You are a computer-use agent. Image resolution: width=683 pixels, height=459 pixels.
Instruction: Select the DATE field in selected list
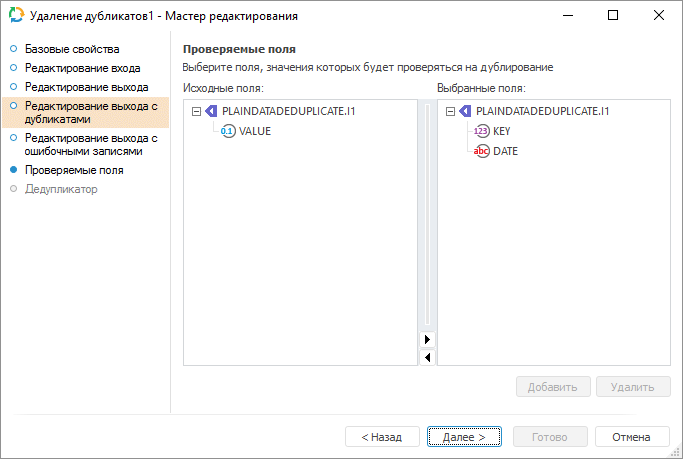(x=505, y=151)
